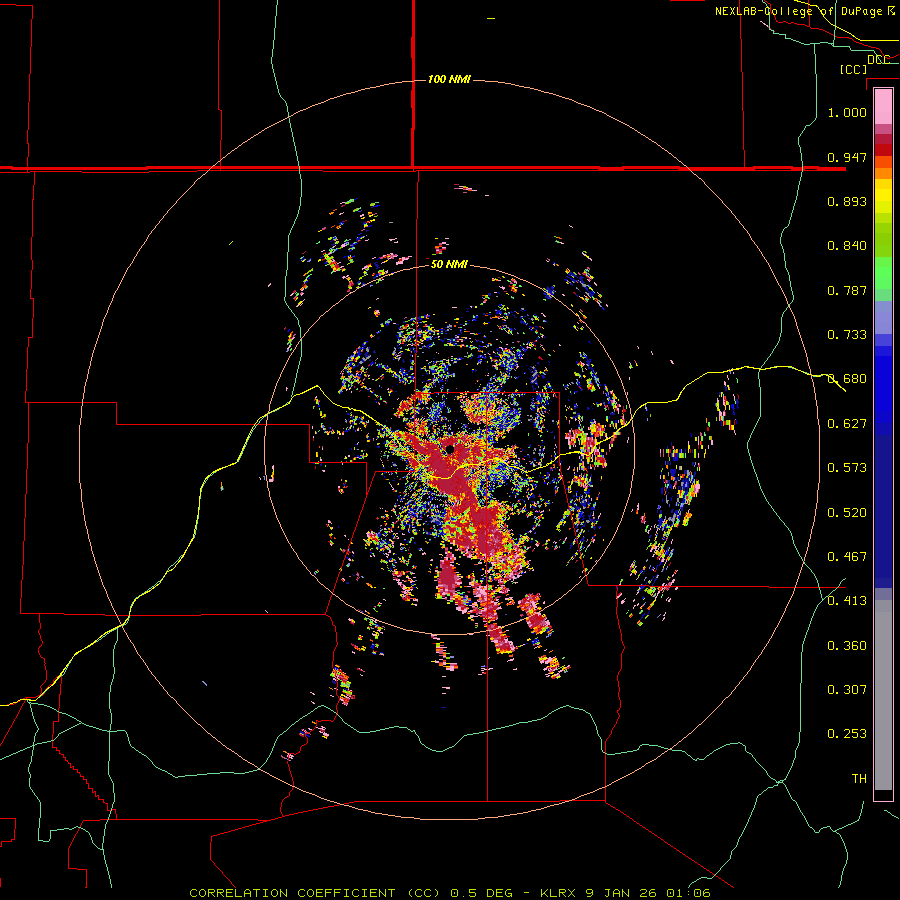
Task: Select the 100 NMI range ring label
Action: click(x=449, y=79)
